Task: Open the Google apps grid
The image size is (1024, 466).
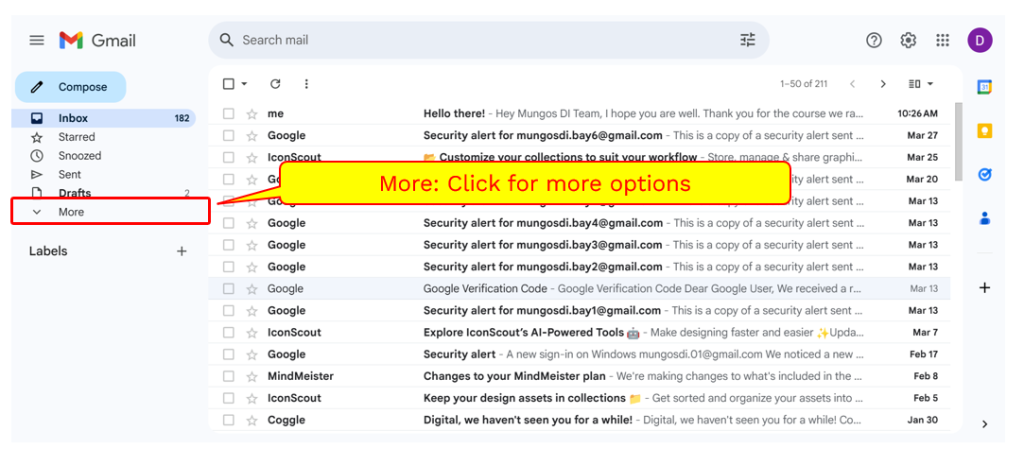Action: pos(942,40)
